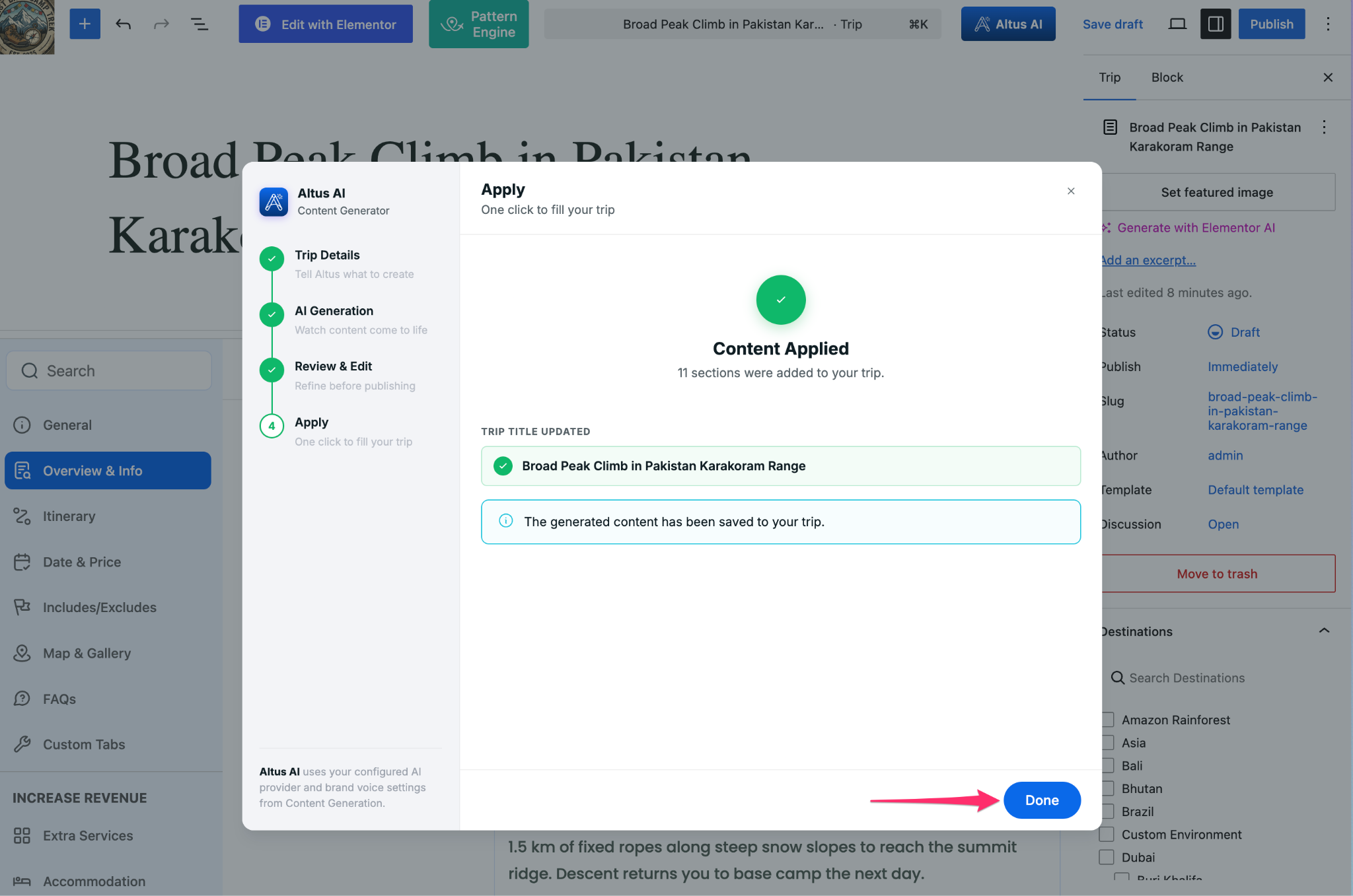Open the Pattern Engine button
Screen dimensions: 1353x896
pos(479,24)
